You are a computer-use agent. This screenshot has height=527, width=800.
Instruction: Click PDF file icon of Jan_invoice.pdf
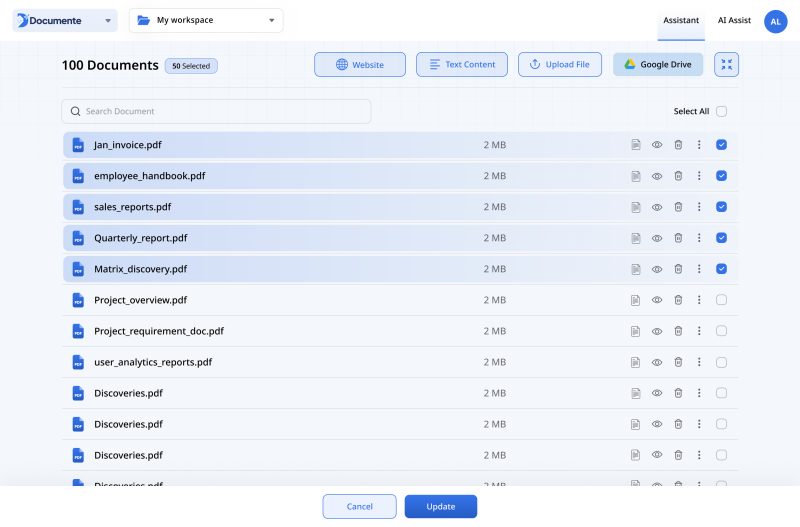[78, 145]
